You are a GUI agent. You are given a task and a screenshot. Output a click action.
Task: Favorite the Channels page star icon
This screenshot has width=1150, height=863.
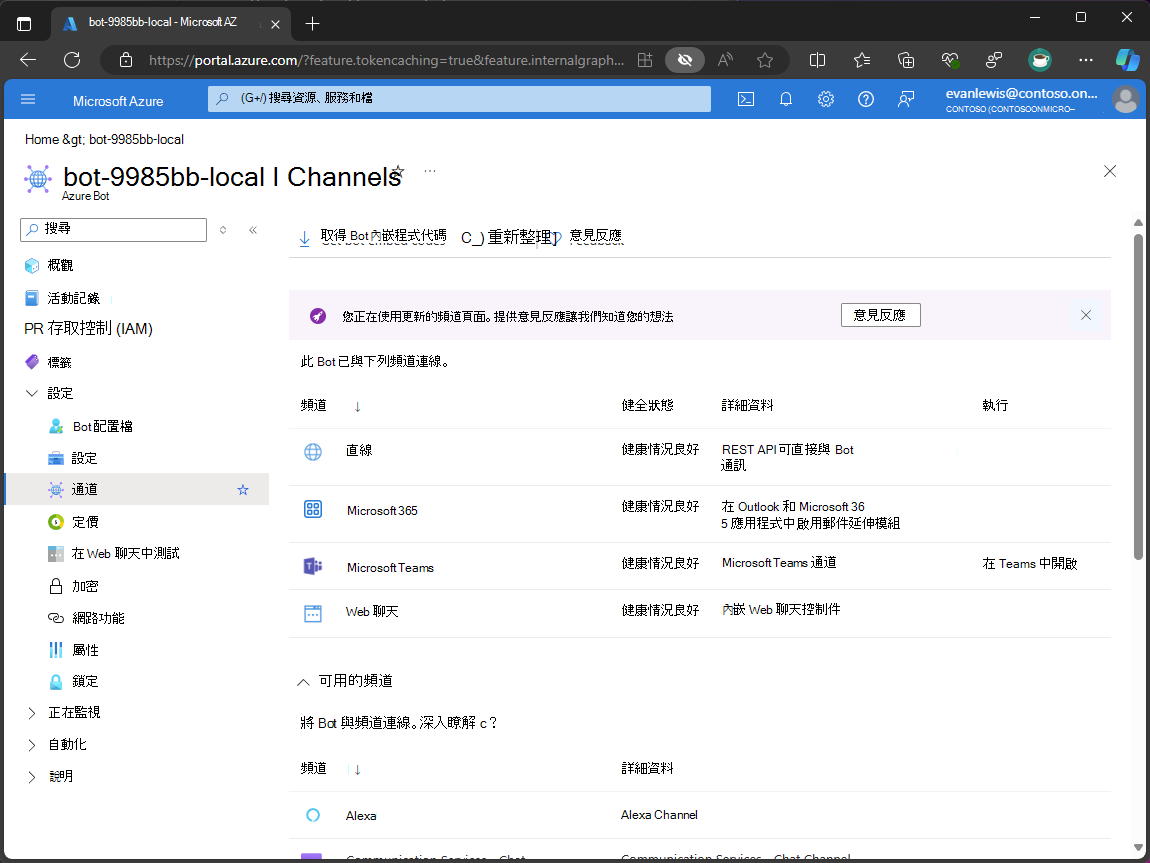click(x=398, y=172)
